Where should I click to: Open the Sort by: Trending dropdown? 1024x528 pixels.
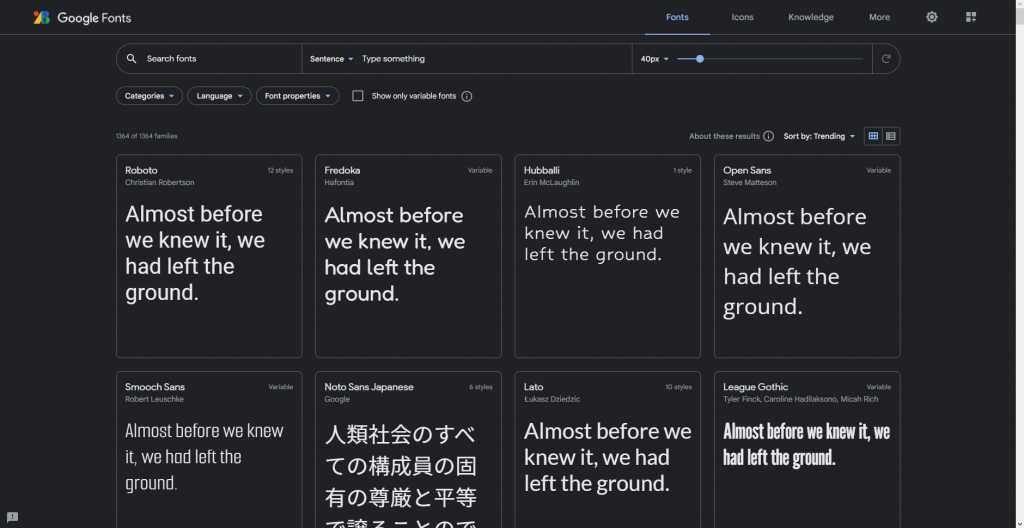click(819, 137)
